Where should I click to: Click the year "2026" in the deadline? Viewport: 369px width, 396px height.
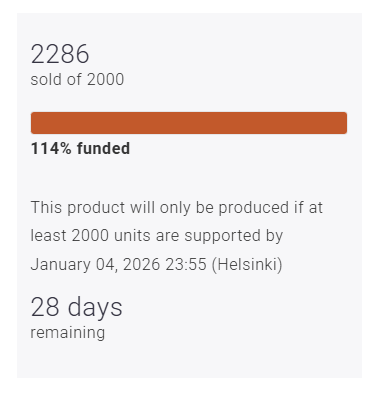coord(142,265)
